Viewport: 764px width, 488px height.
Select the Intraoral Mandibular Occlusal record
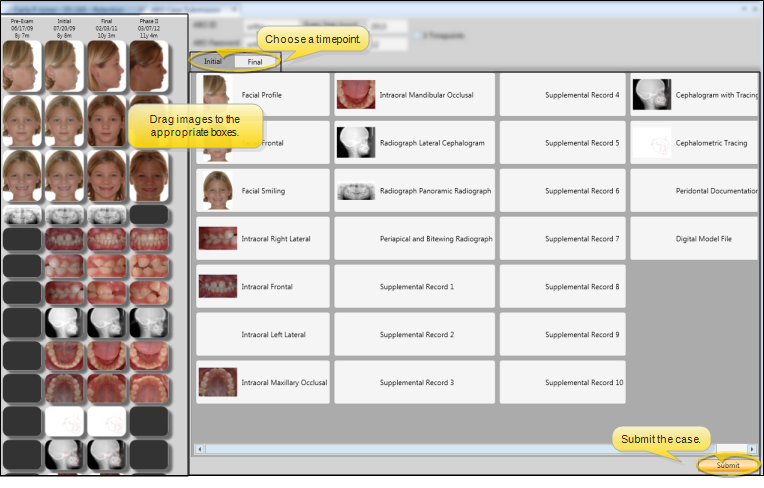point(415,95)
